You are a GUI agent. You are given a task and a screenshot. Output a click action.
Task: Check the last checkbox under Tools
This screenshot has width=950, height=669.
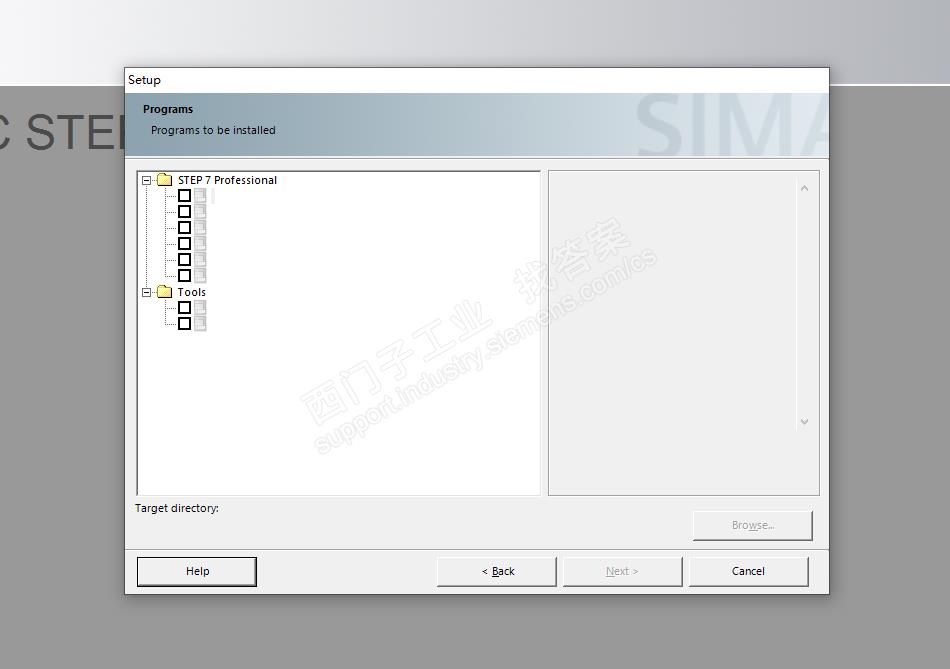click(x=185, y=324)
